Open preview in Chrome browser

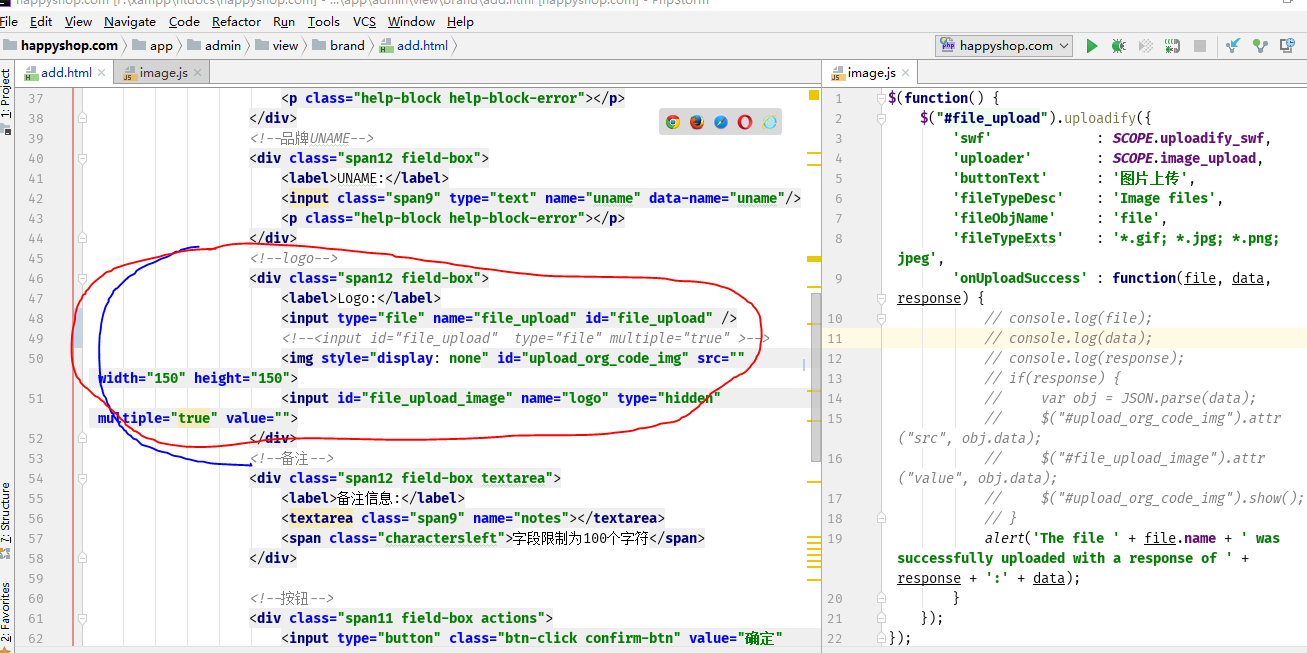[673, 122]
